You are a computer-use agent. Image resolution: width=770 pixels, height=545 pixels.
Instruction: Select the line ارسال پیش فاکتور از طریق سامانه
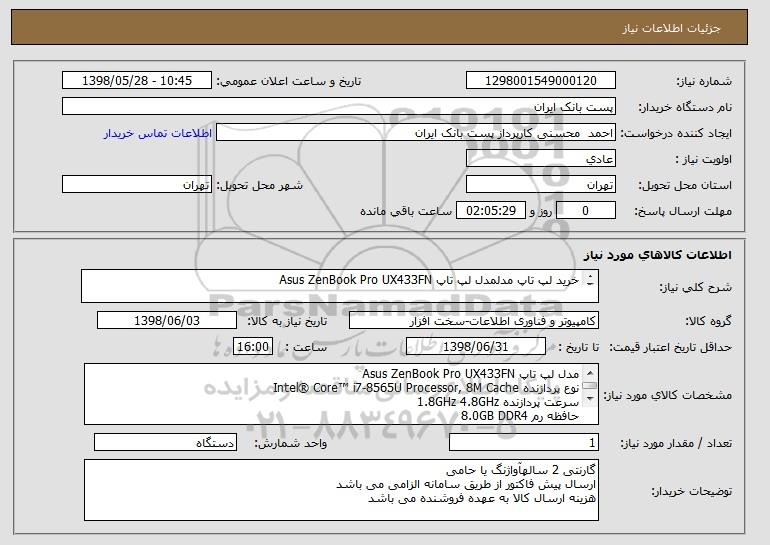tap(466, 485)
